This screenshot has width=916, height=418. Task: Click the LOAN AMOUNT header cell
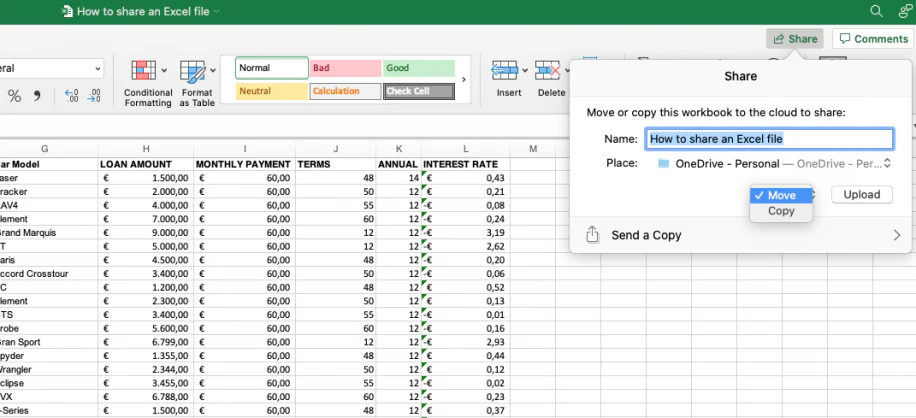[146, 164]
